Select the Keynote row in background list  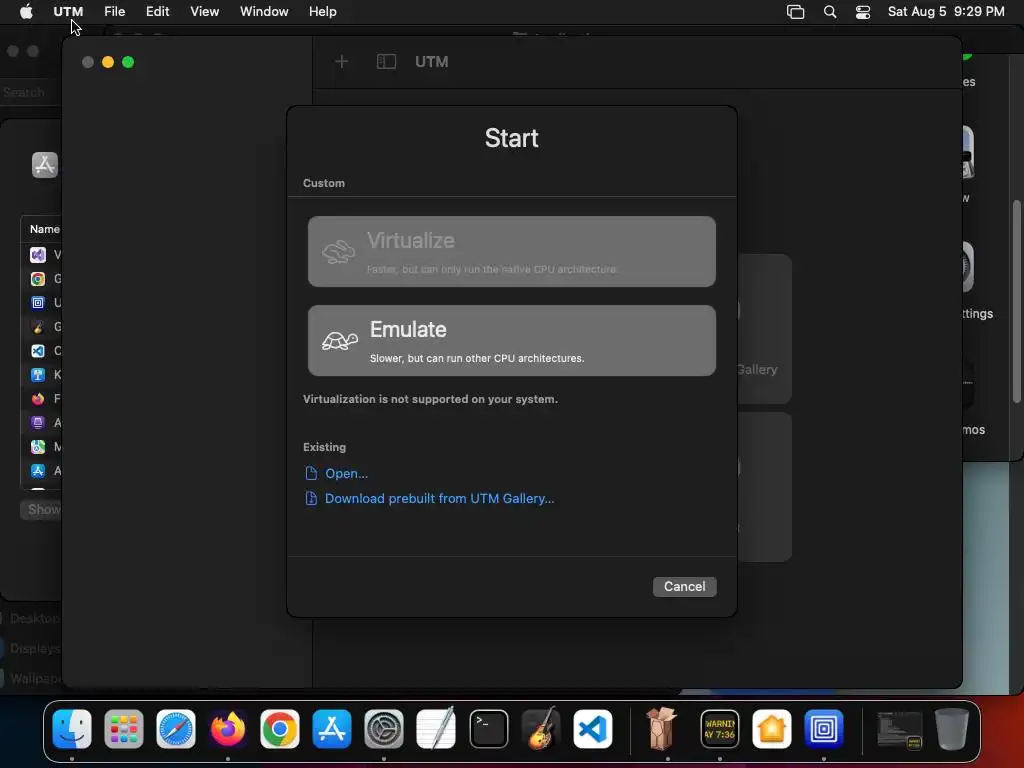click(x=42, y=375)
